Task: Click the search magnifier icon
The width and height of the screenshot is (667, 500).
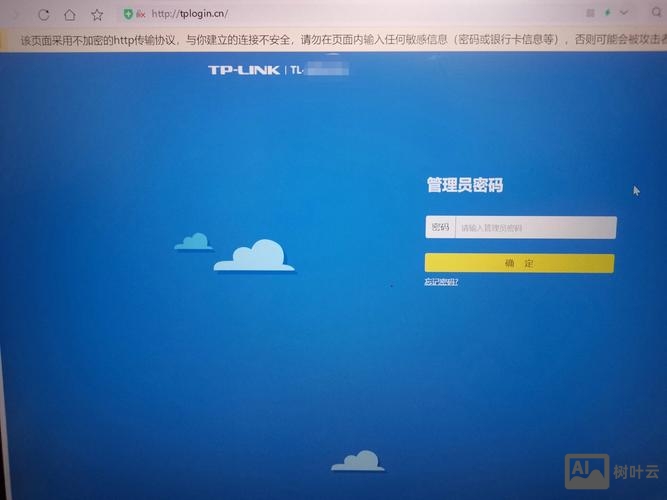Action: click(x=656, y=12)
